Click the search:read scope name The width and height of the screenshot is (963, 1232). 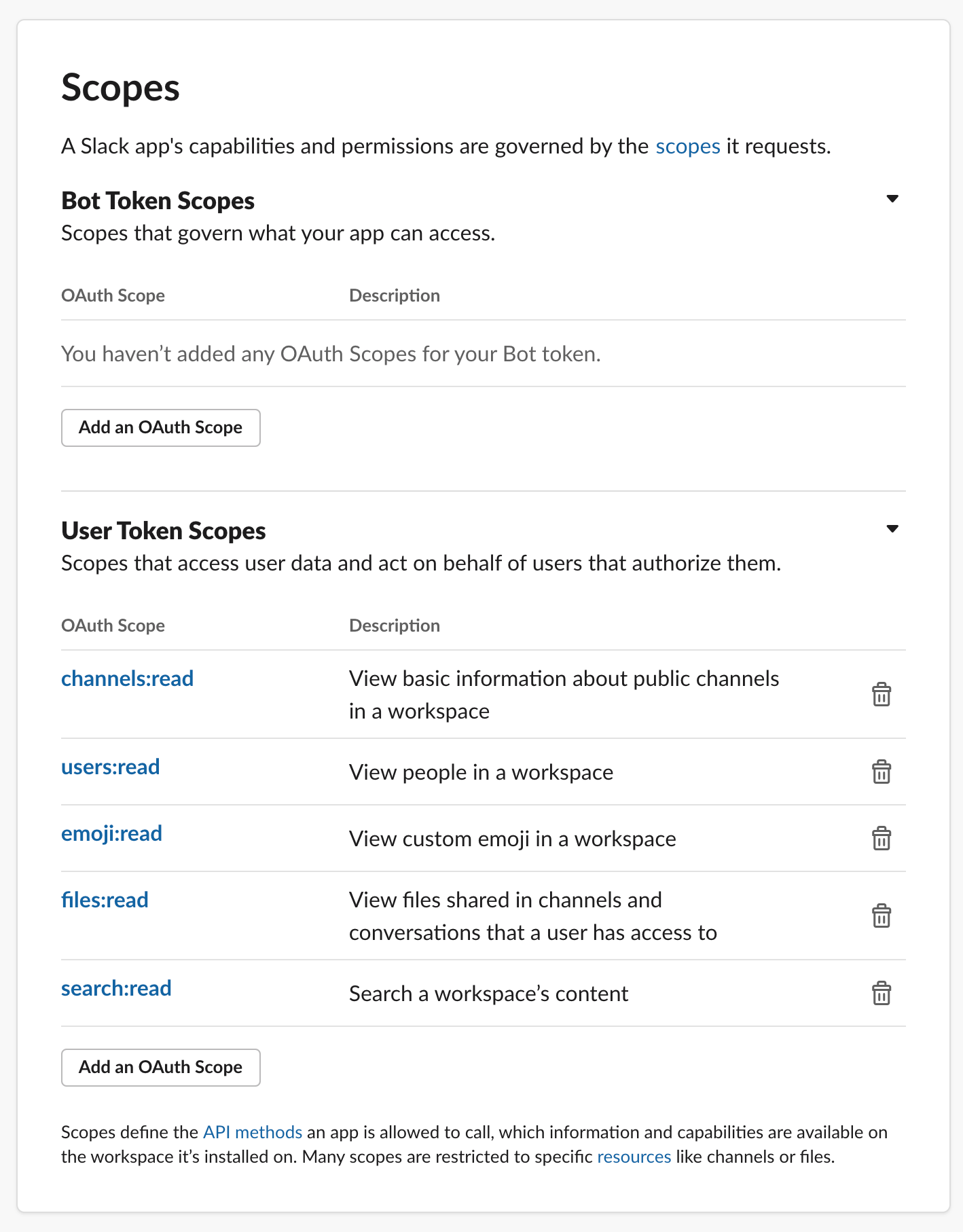[116, 988]
